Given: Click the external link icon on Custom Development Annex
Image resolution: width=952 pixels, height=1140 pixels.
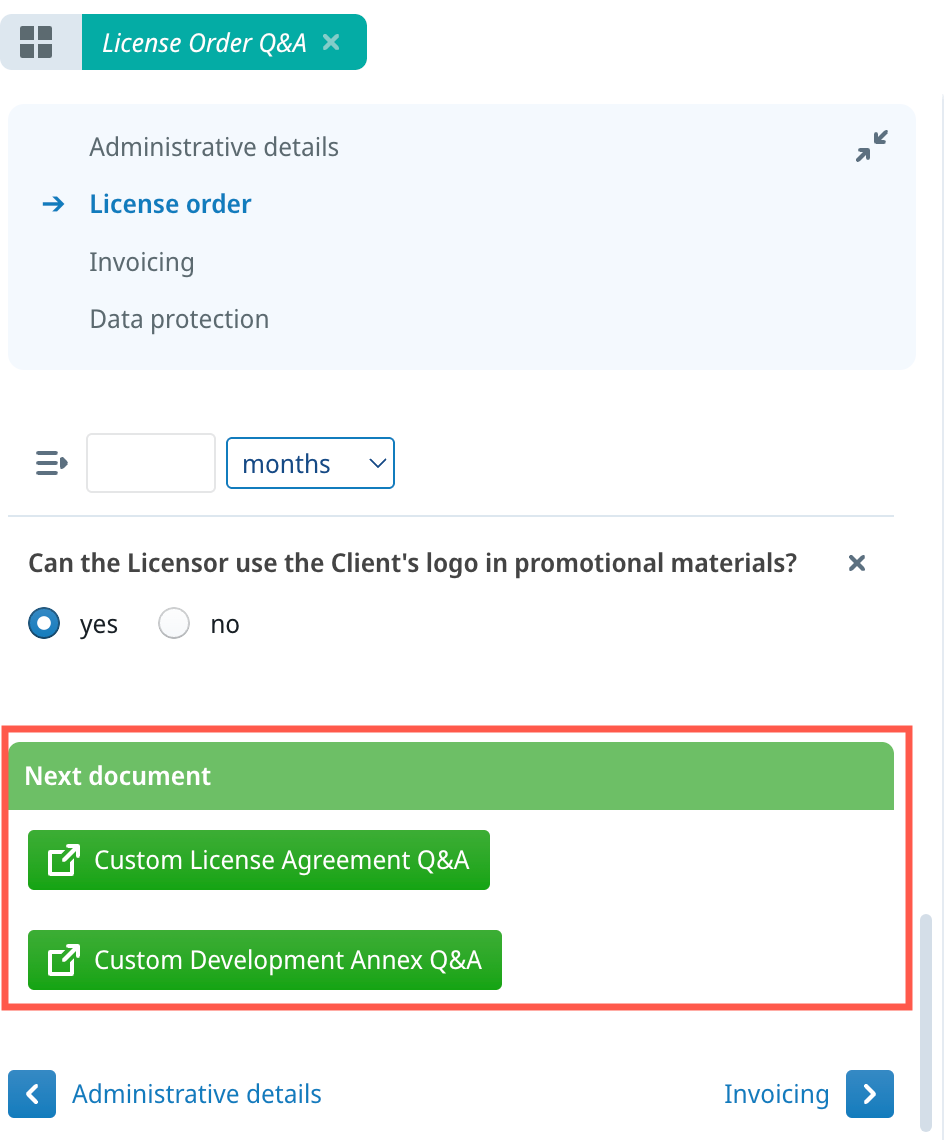Looking at the screenshot, I should pos(64,960).
